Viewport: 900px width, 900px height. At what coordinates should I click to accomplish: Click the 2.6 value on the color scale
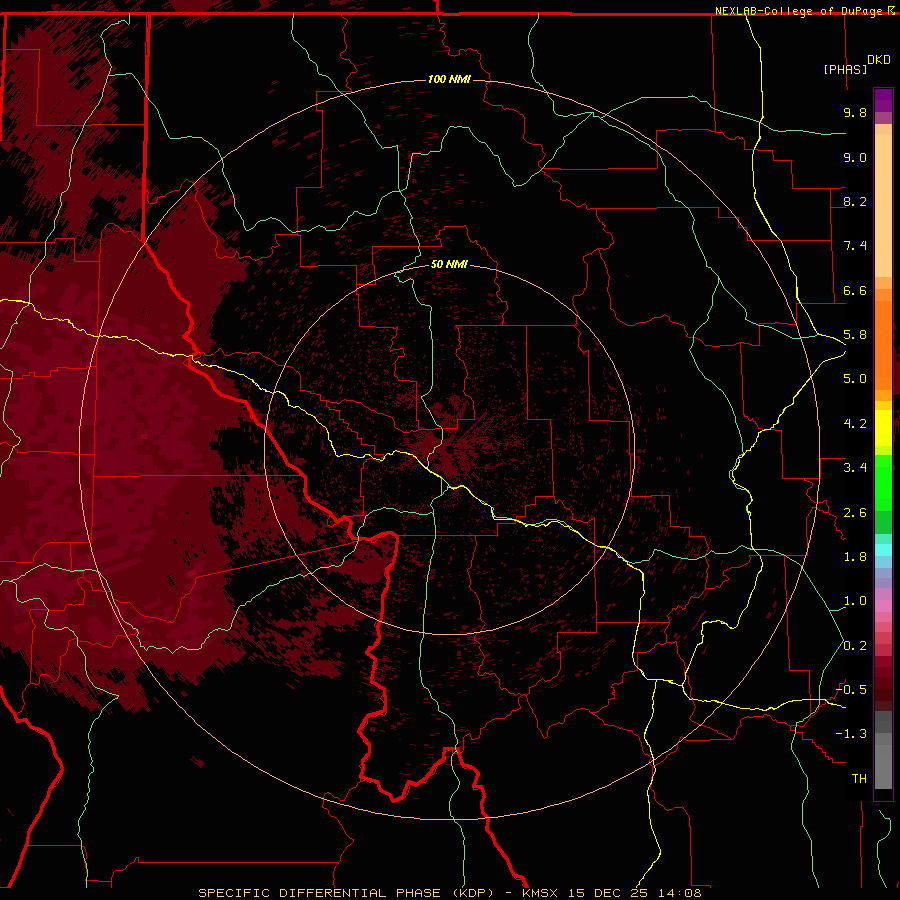tap(855, 513)
